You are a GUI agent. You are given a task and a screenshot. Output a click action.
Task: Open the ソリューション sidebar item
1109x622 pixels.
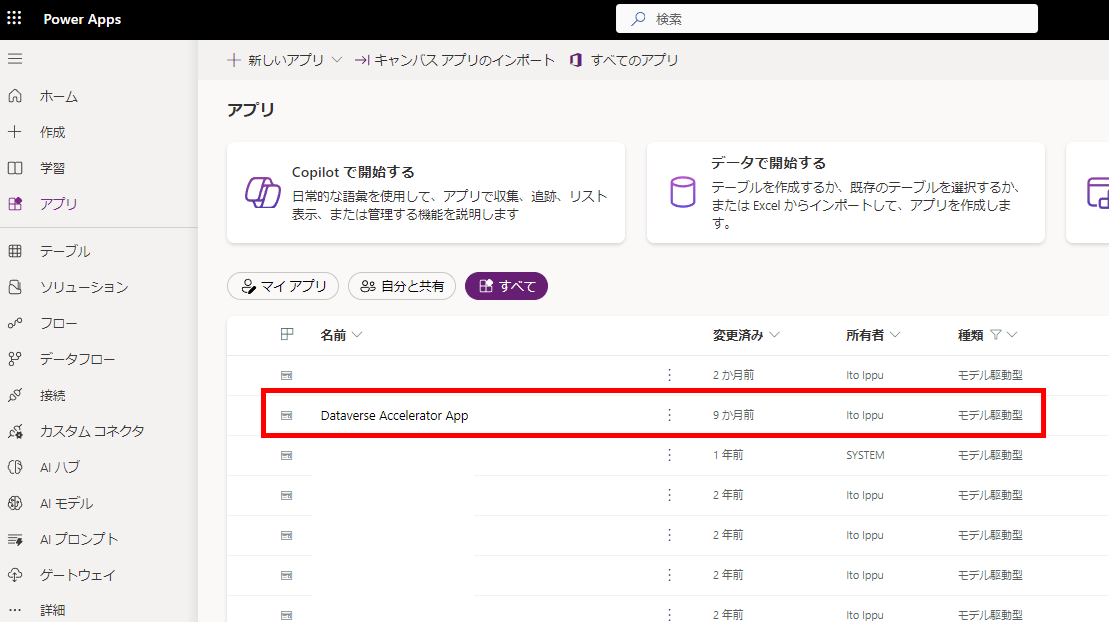pyautogui.click(x=77, y=287)
